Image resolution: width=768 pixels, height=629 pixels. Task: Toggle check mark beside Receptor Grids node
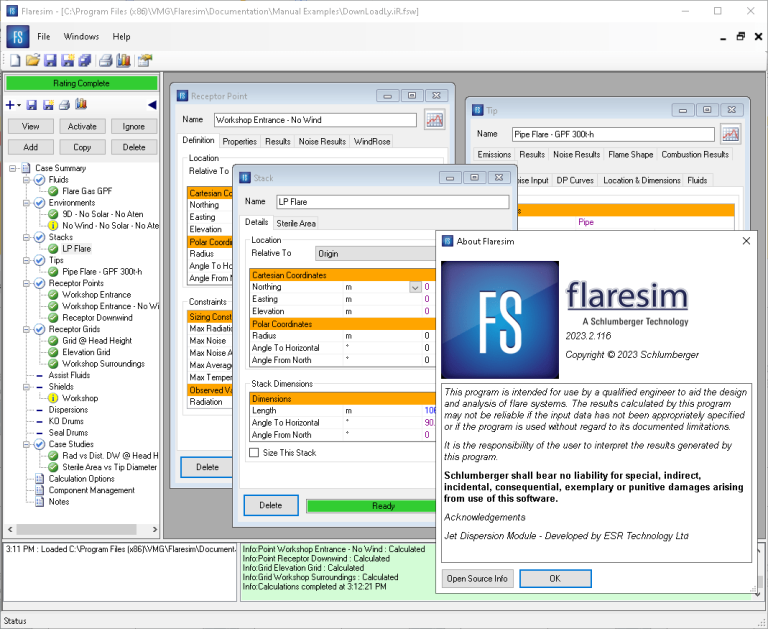[x=40, y=329]
